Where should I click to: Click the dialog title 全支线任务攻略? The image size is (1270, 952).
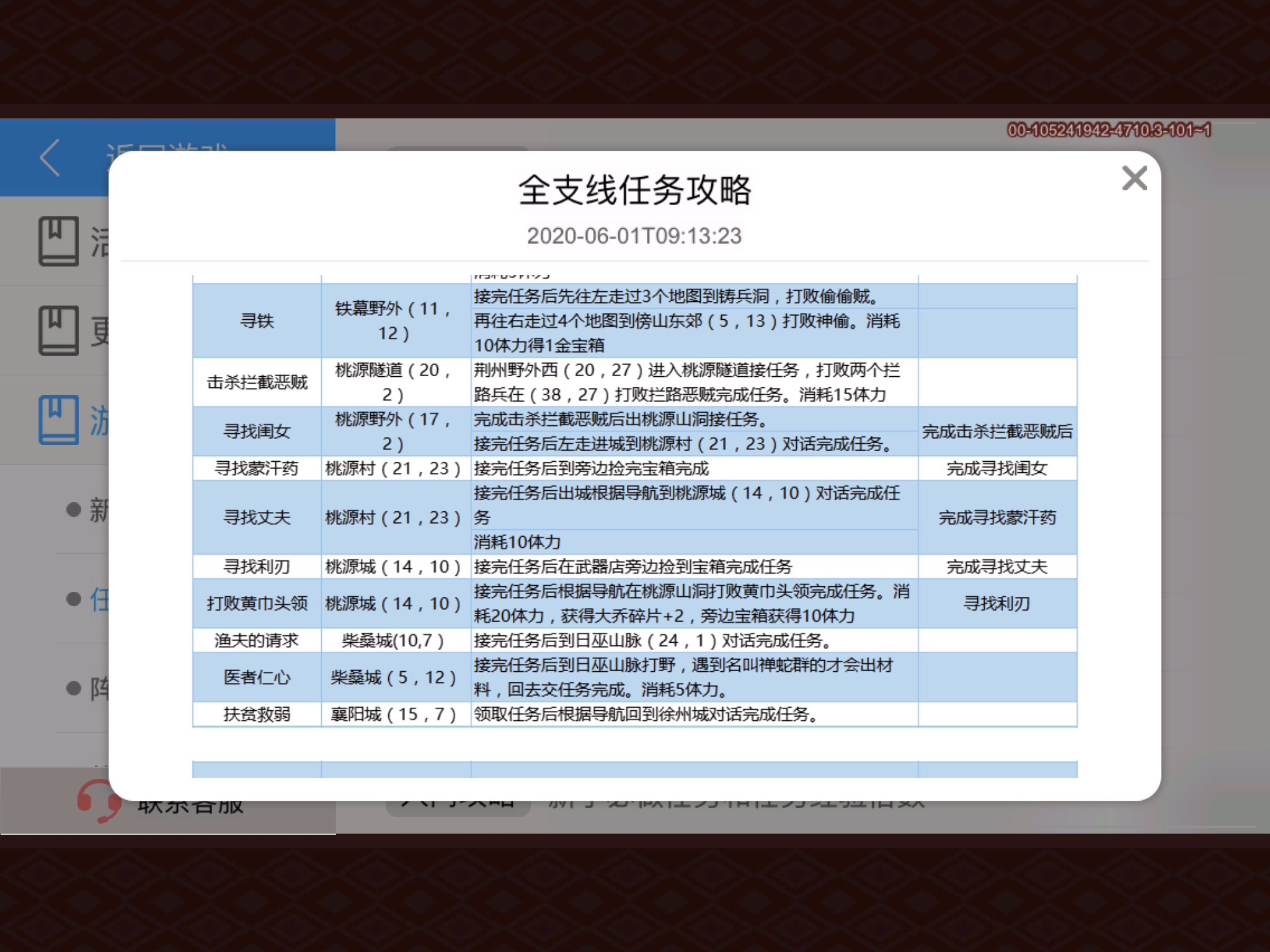(634, 190)
